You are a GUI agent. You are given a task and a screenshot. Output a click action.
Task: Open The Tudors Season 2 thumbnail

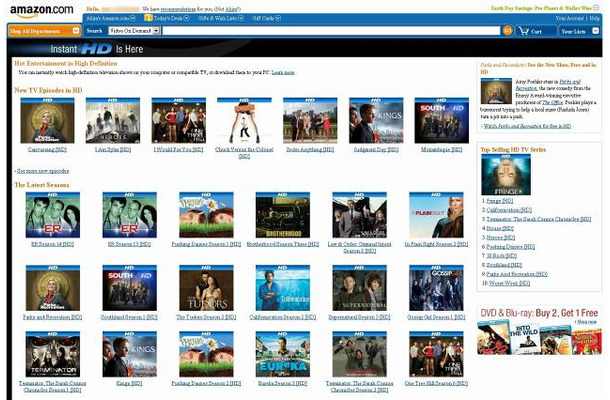(x=206, y=288)
